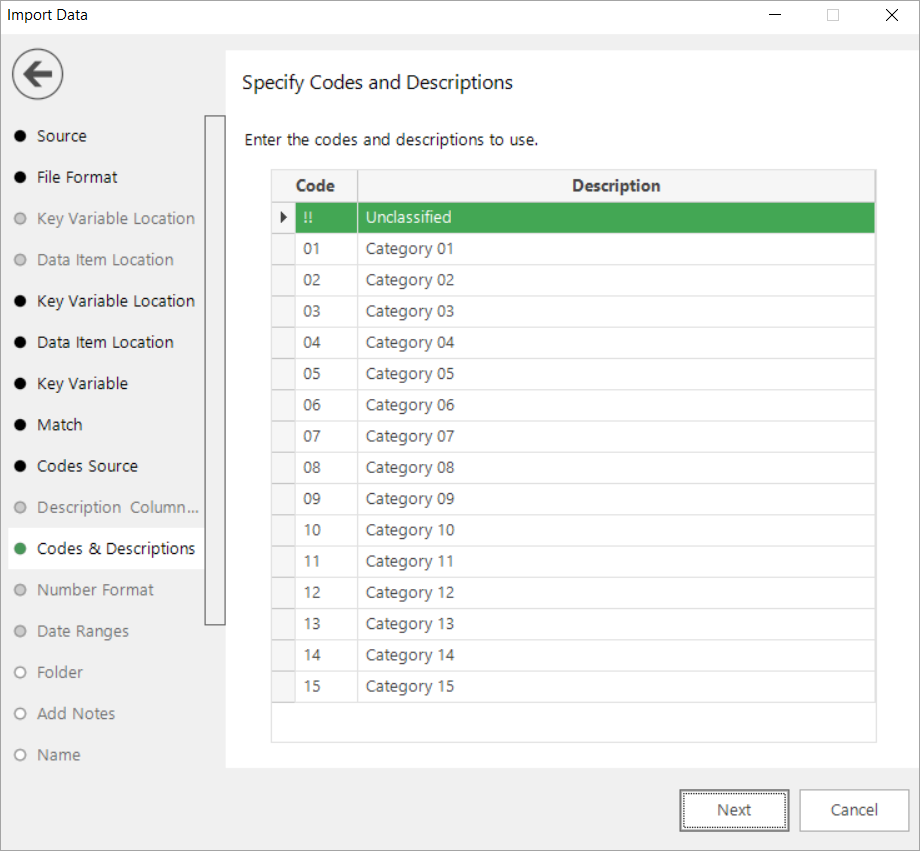Click the Cancel button
This screenshot has height=851, width=920.
pyautogui.click(x=854, y=810)
